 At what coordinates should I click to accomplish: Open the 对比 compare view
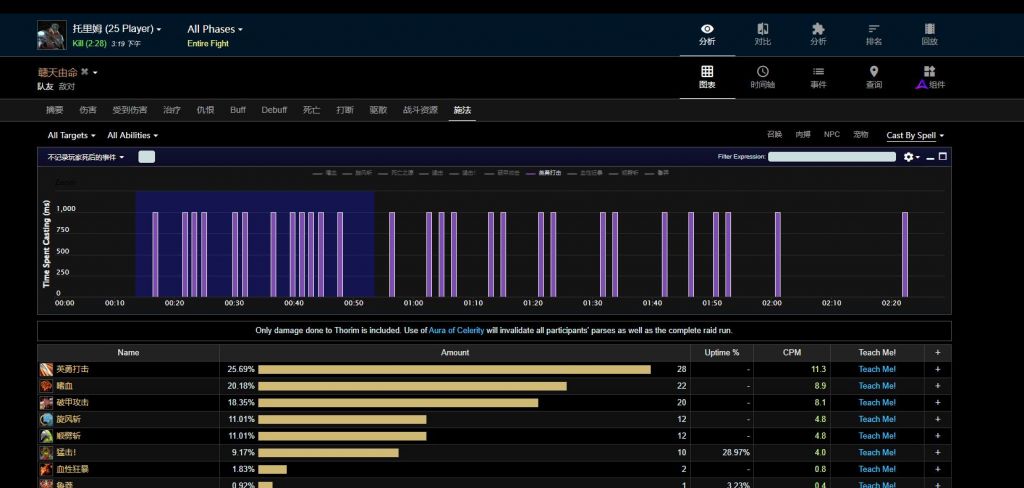(x=763, y=34)
